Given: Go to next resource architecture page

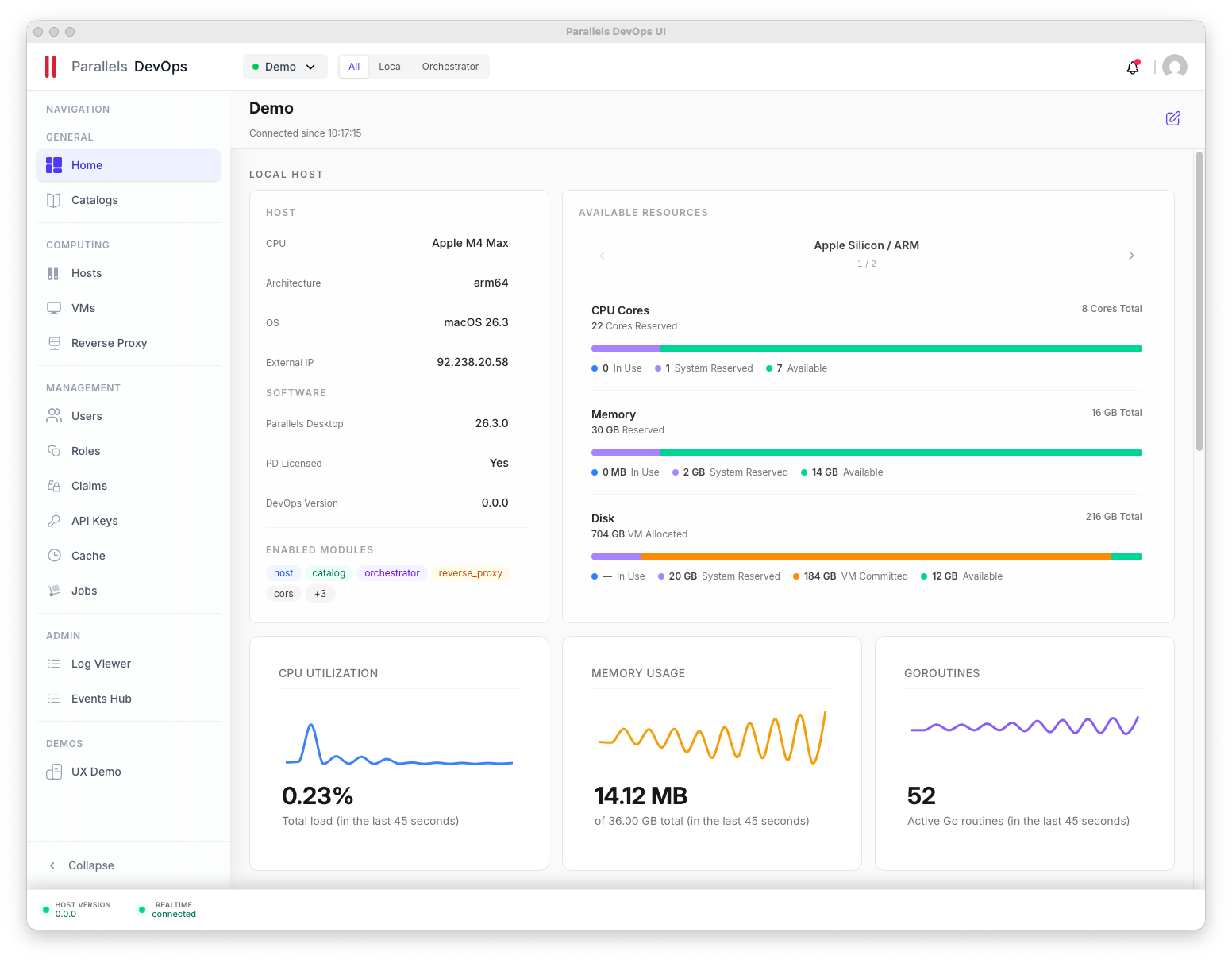Looking at the screenshot, I should [x=1131, y=256].
